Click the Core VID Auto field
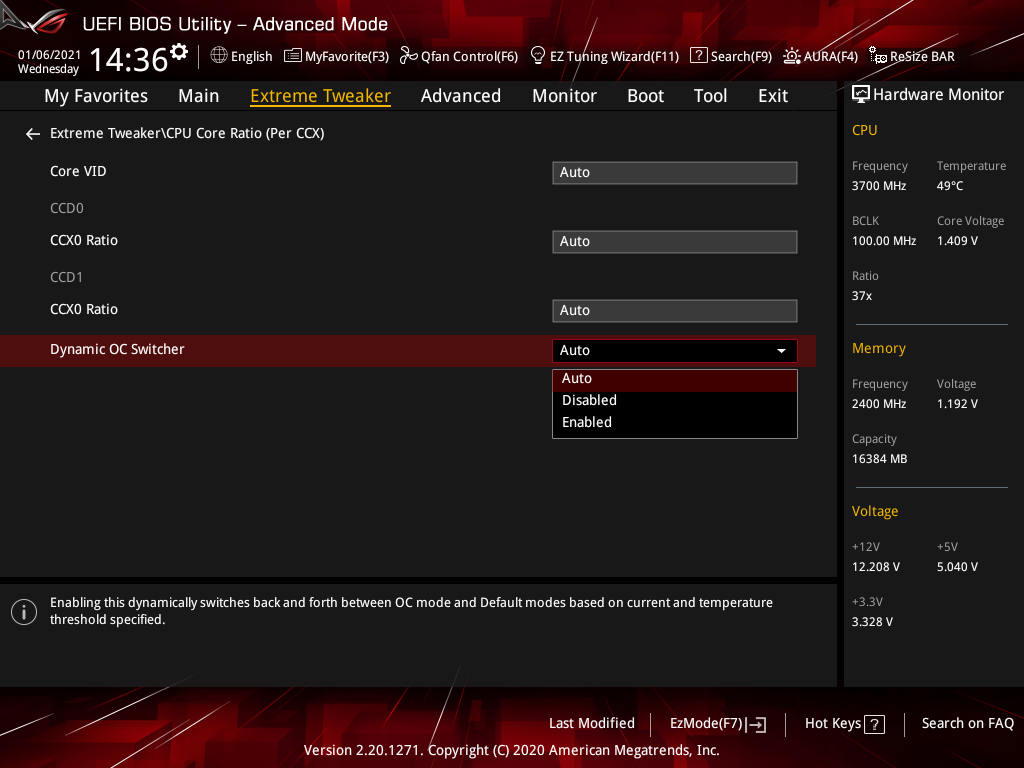Screen dimensions: 1024x768 [x=675, y=173]
